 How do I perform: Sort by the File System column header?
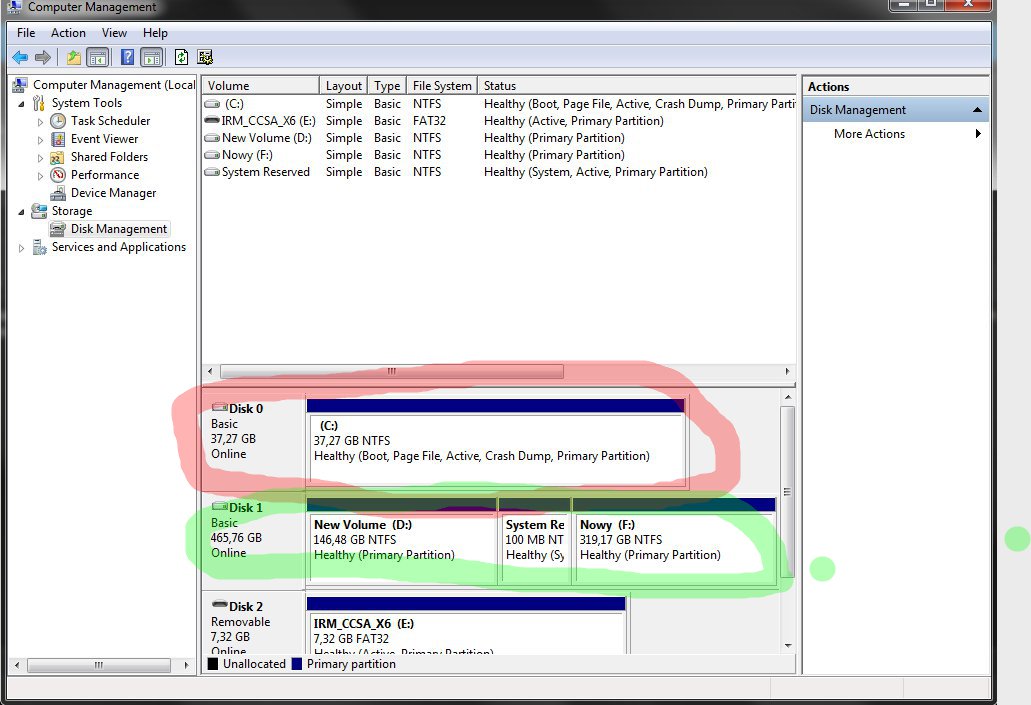(442, 85)
